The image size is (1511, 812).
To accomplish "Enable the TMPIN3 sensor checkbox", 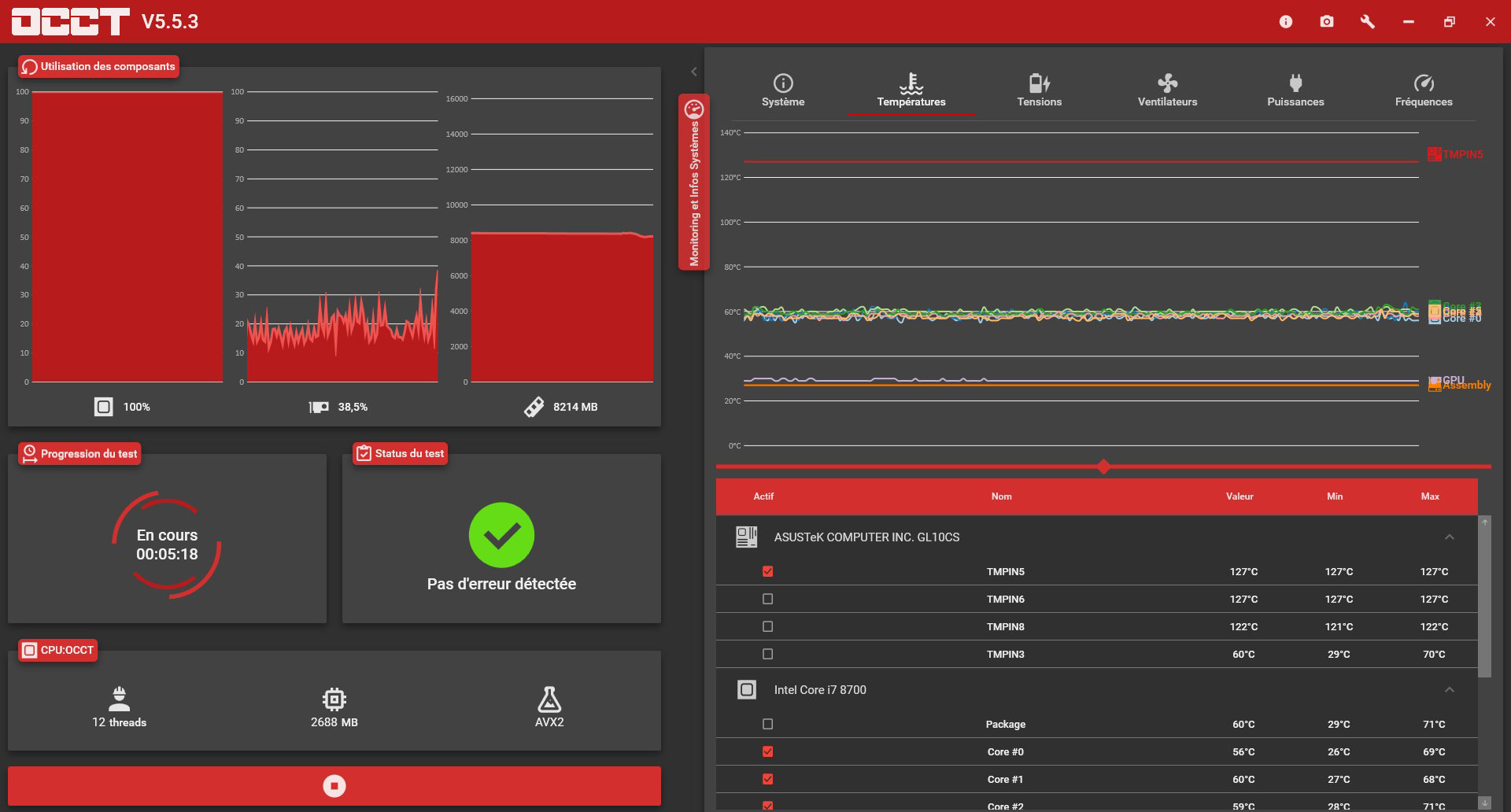I will click(x=768, y=654).
